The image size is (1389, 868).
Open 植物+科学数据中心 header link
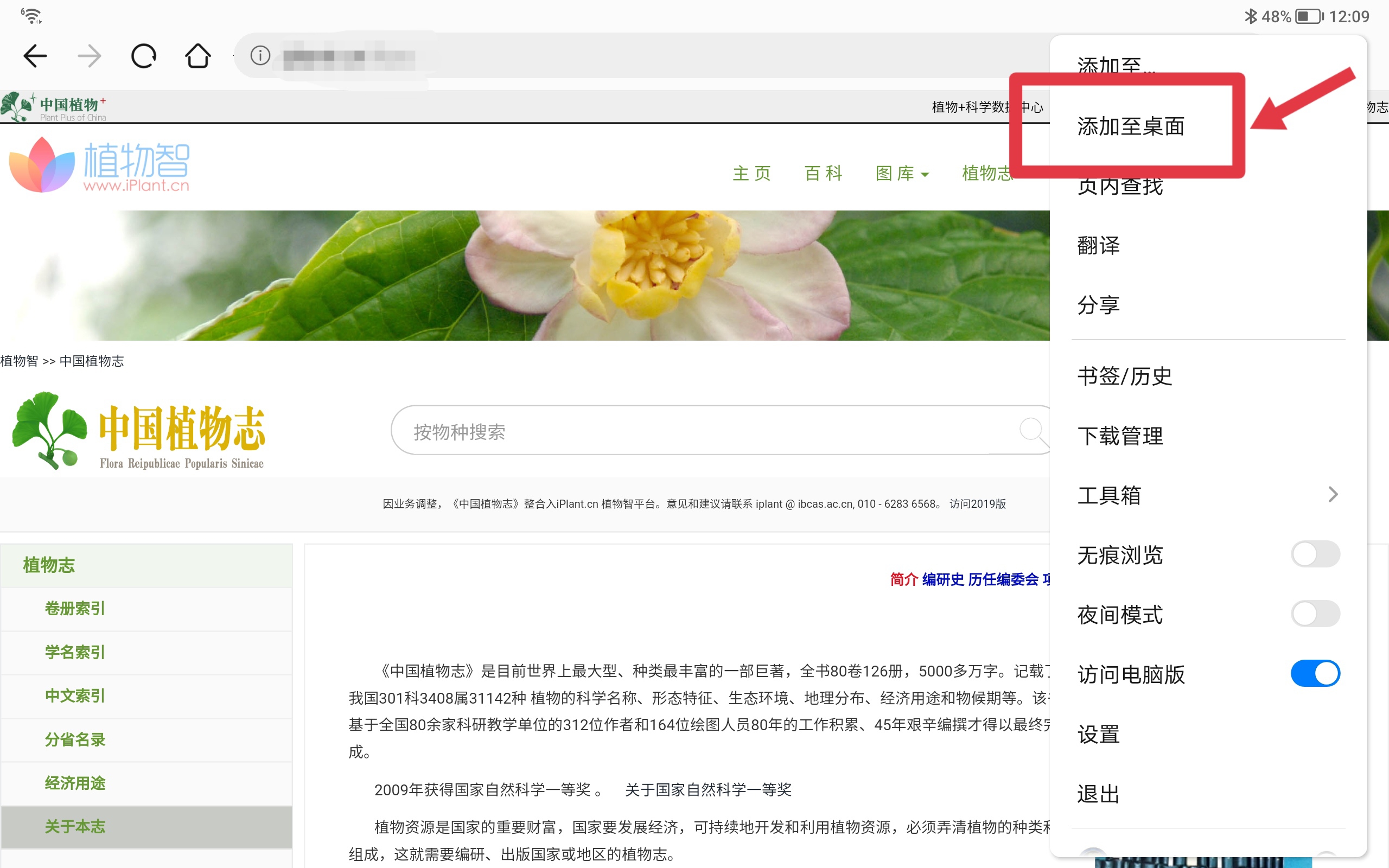coord(987,107)
